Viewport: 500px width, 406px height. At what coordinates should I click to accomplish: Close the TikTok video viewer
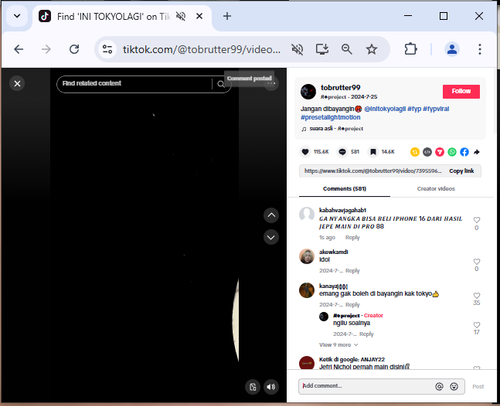pos(17,83)
